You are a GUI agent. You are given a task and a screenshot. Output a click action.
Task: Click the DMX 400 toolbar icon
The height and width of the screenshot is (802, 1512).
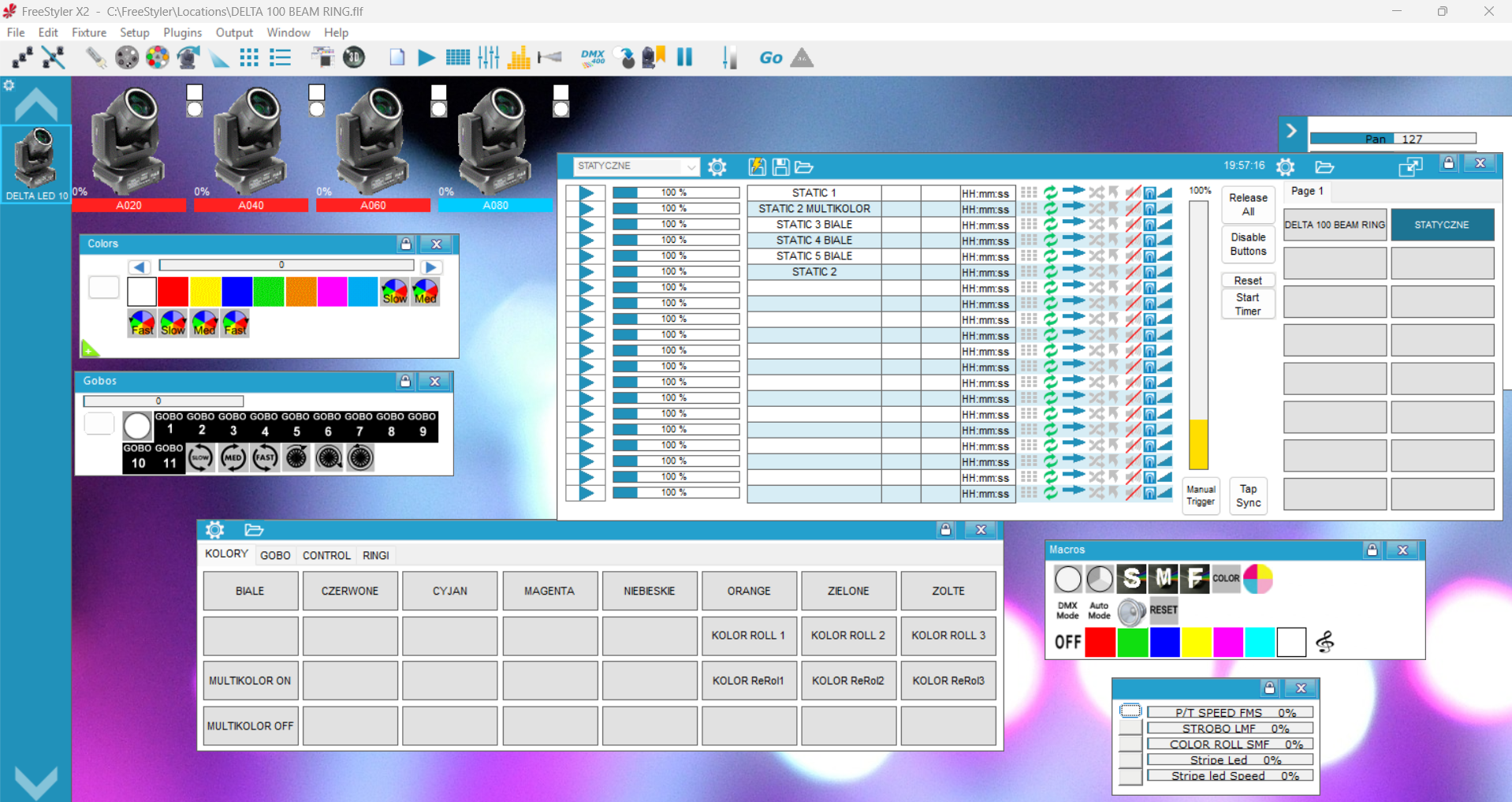pos(592,58)
